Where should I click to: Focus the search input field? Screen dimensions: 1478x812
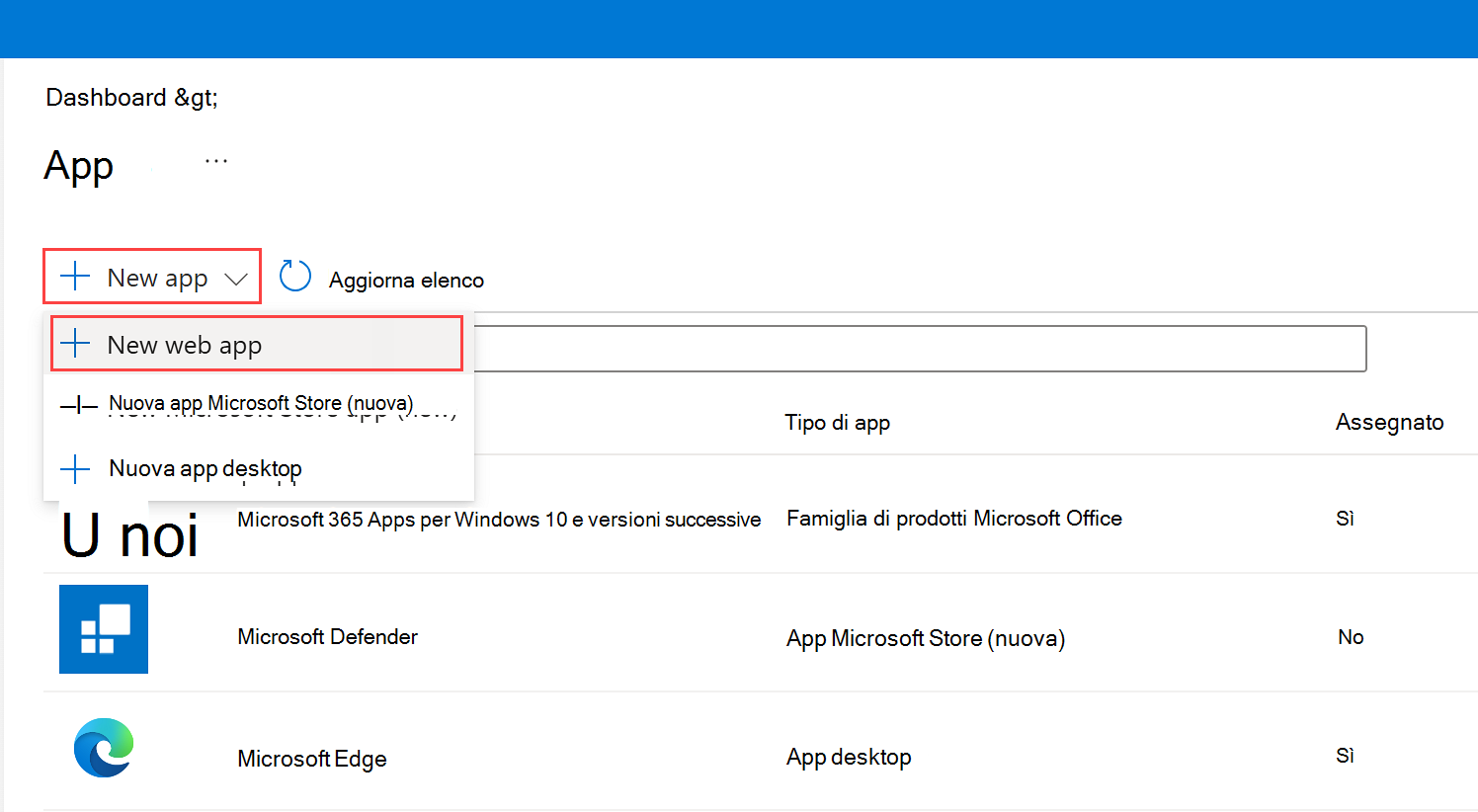pos(920,349)
